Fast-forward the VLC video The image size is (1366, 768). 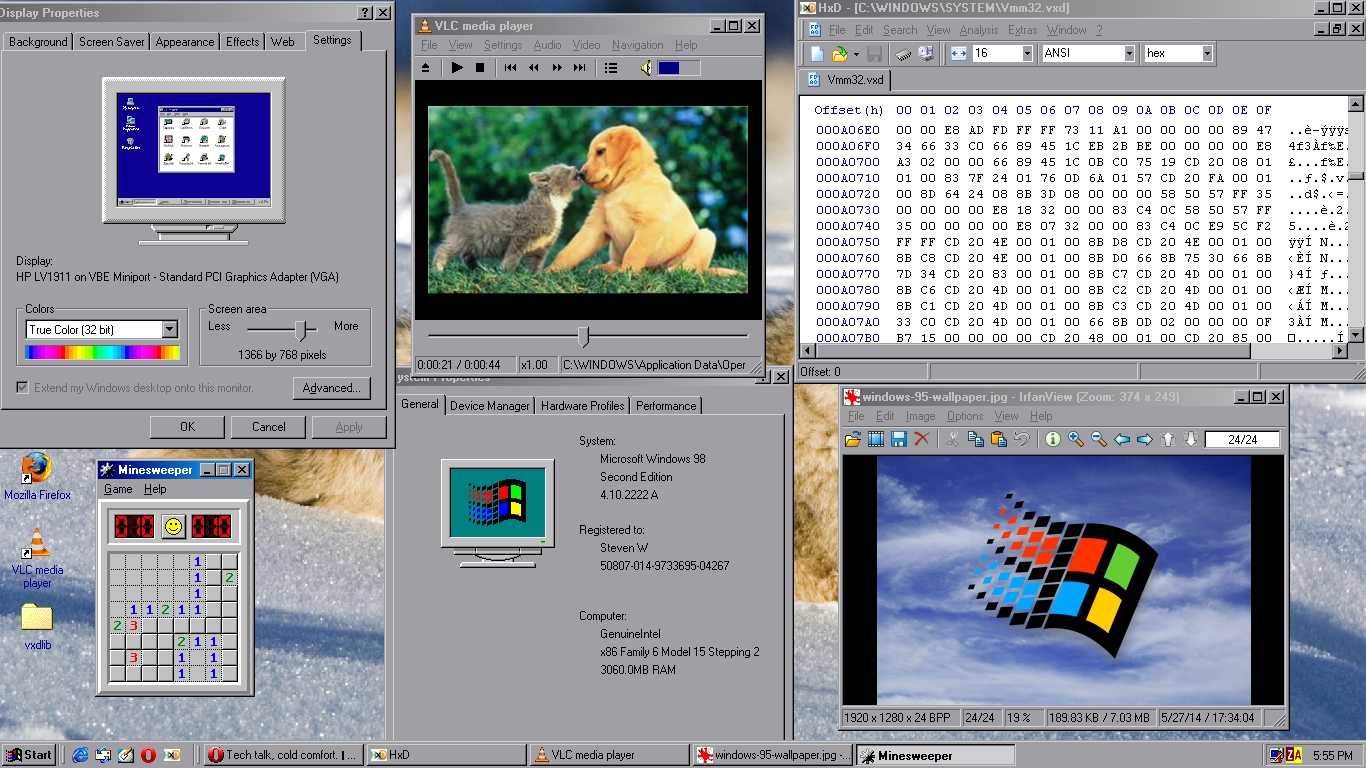pyautogui.click(x=557, y=68)
